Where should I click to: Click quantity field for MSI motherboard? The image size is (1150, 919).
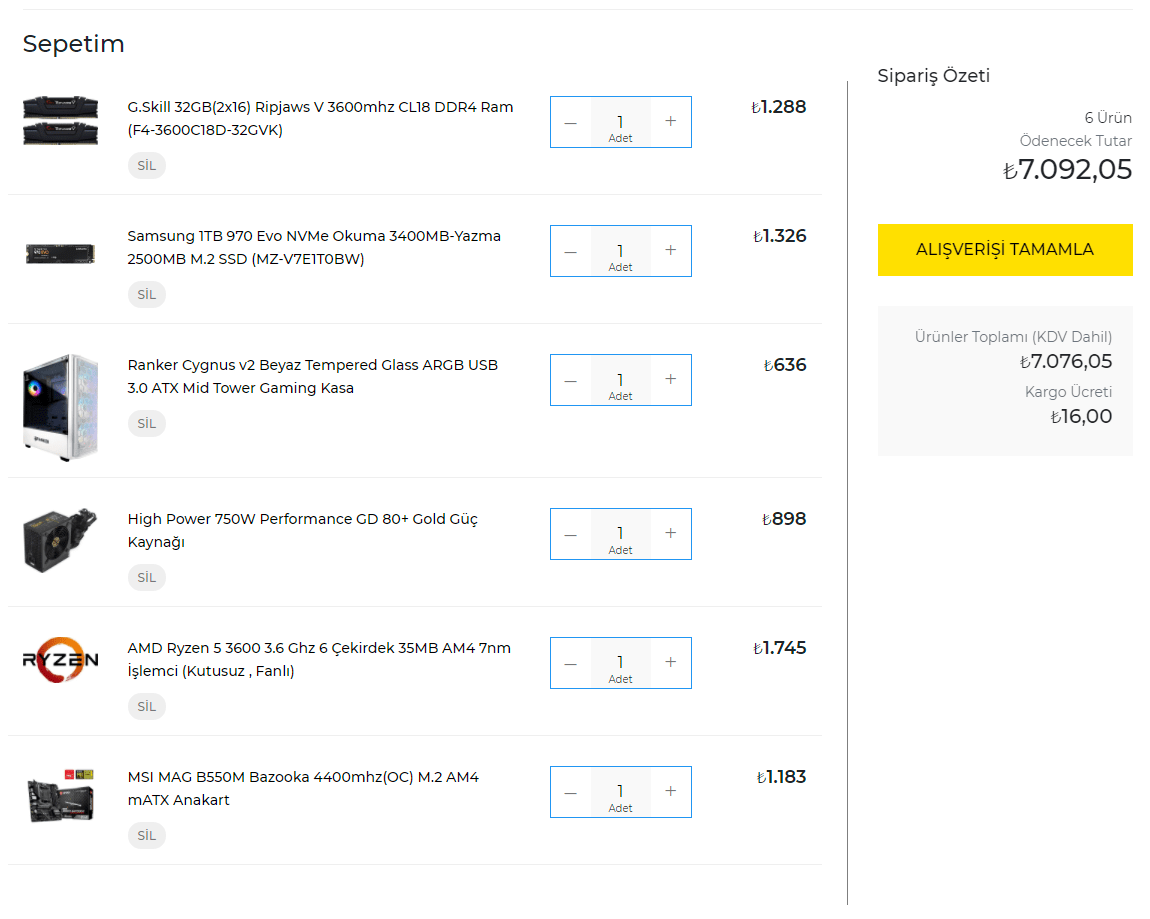click(x=620, y=792)
